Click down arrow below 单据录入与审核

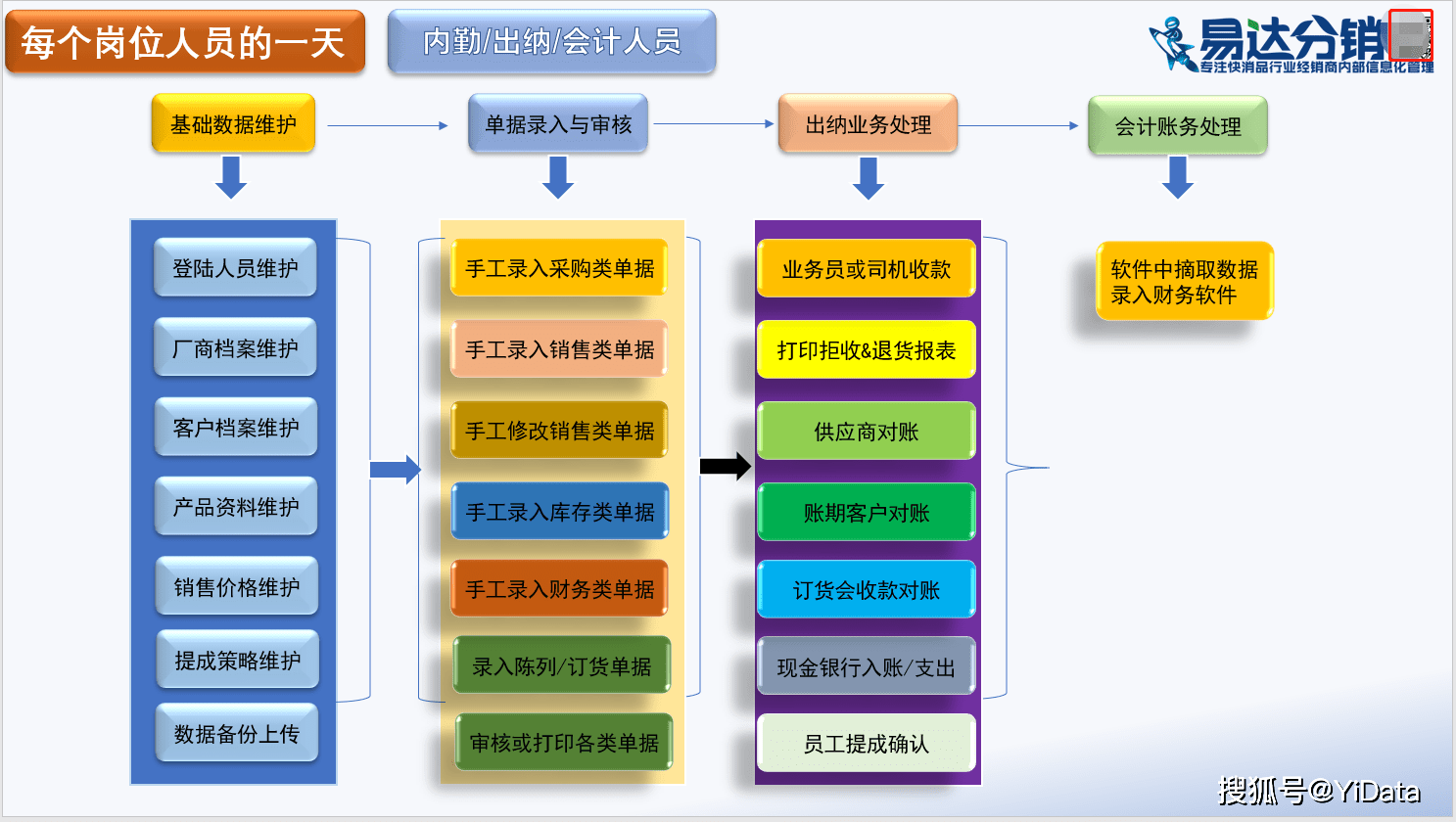tap(558, 178)
